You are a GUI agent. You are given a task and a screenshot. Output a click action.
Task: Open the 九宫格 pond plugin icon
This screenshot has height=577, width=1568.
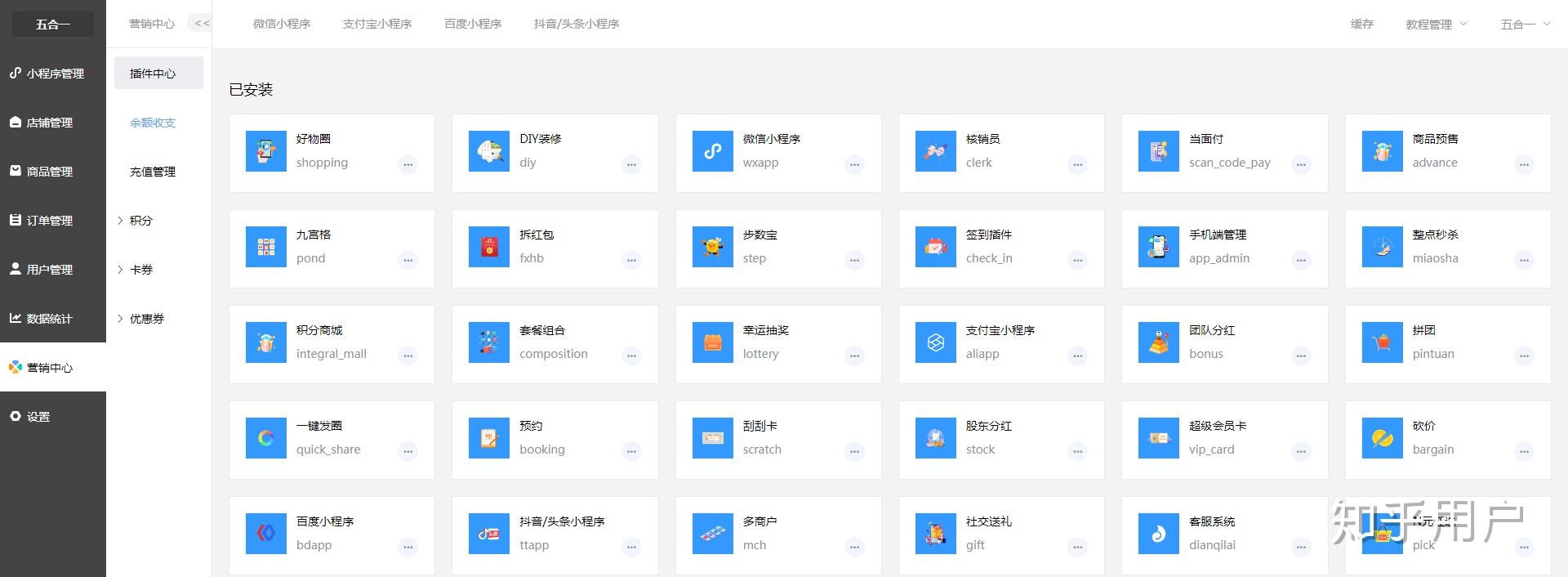(x=266, y=247)
